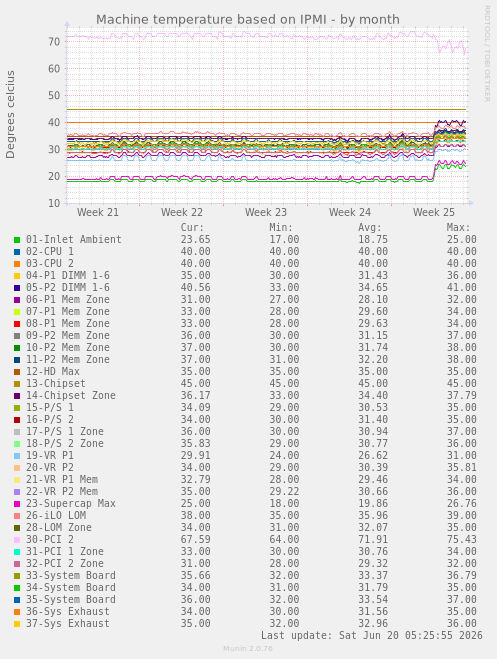Viewport: 497px width, 659px height.
Task: Click the 15-P/S 1 legend entry
Action: point(50,407)
